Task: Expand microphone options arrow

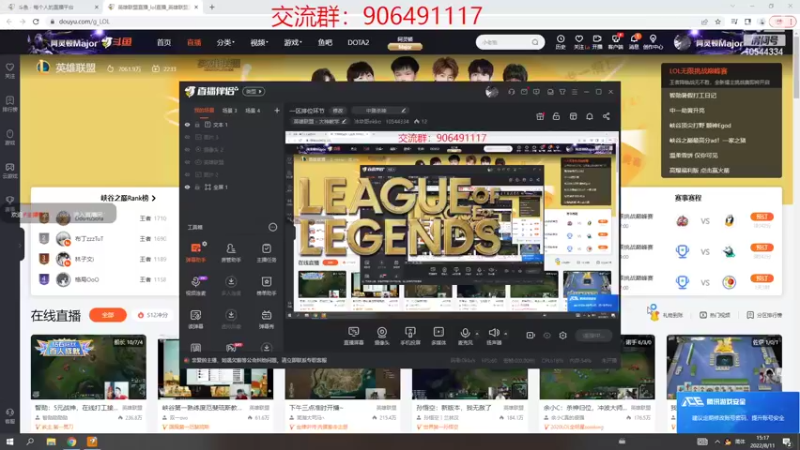Action: pyautogui.click(x=477, y=334)
